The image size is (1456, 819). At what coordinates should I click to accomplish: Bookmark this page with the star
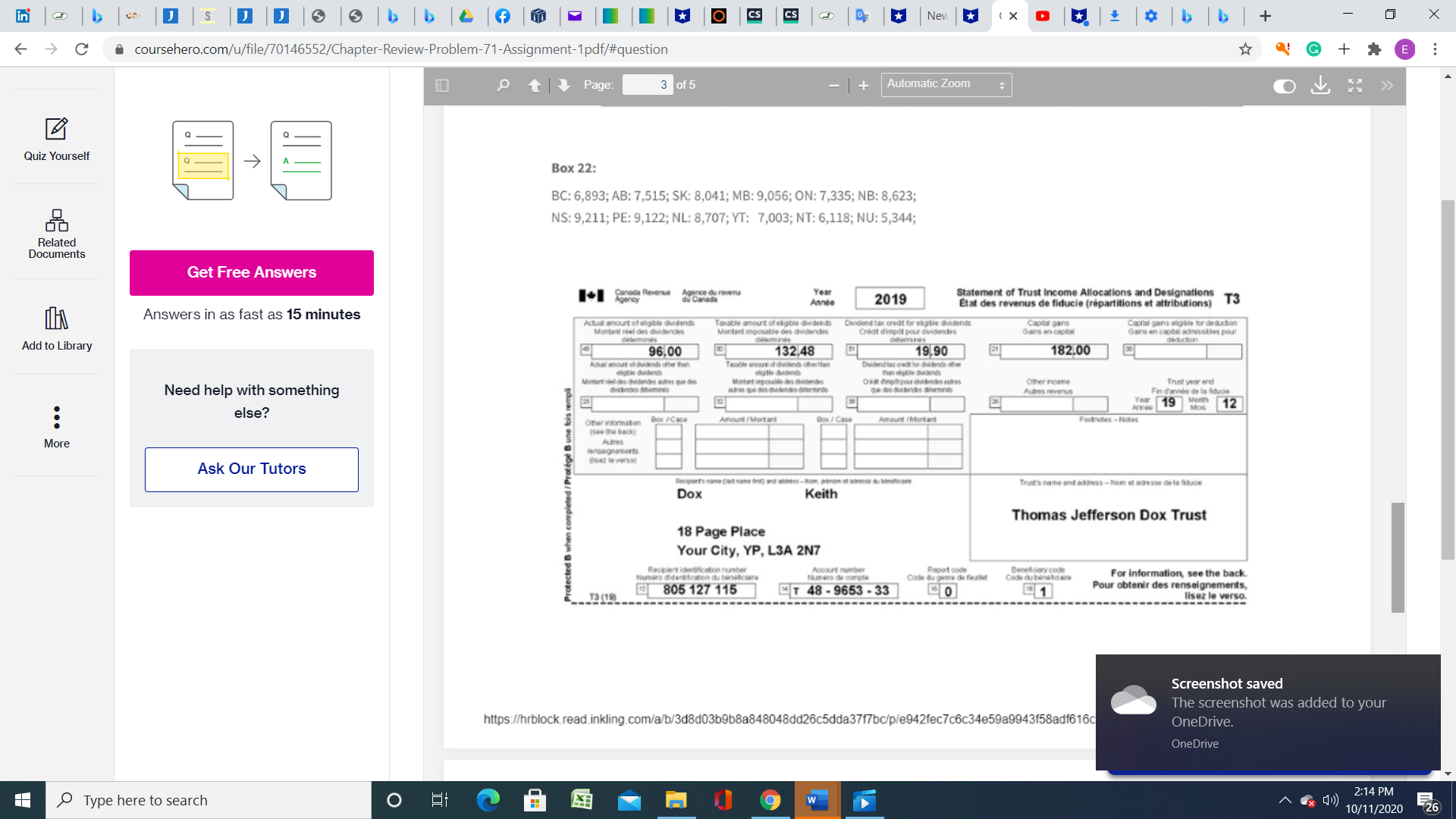[x=1244, y=49]
